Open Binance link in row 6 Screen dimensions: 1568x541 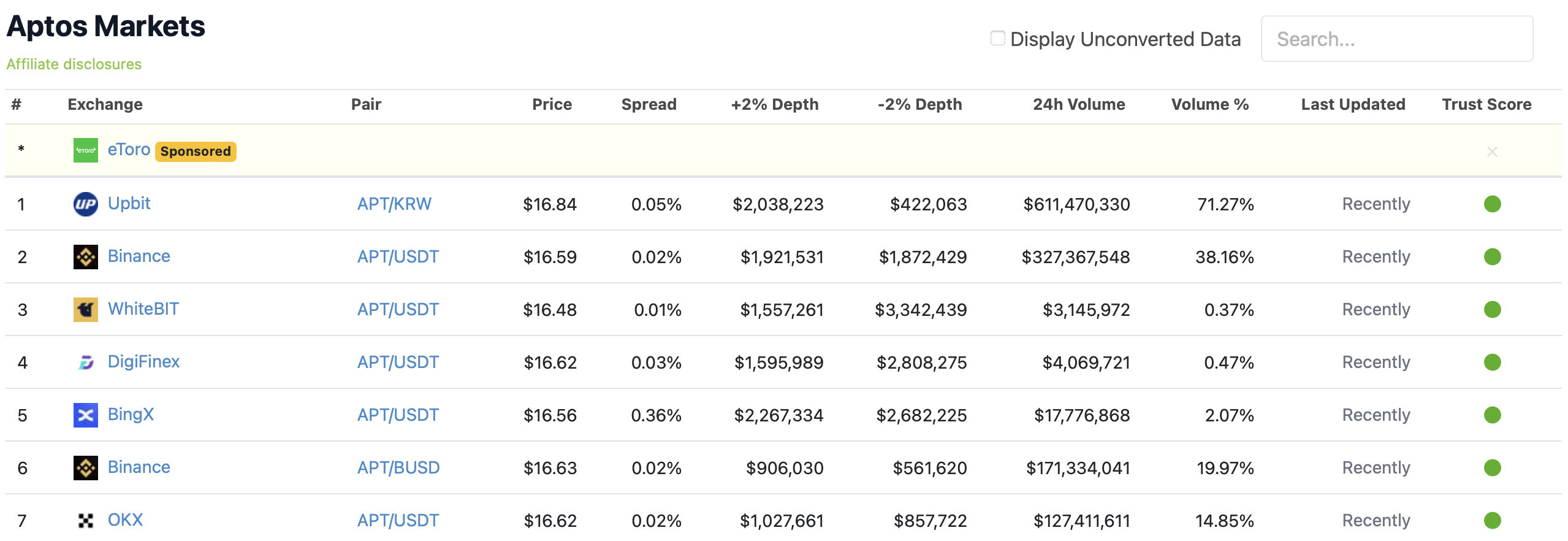click(x=139, y=467)
